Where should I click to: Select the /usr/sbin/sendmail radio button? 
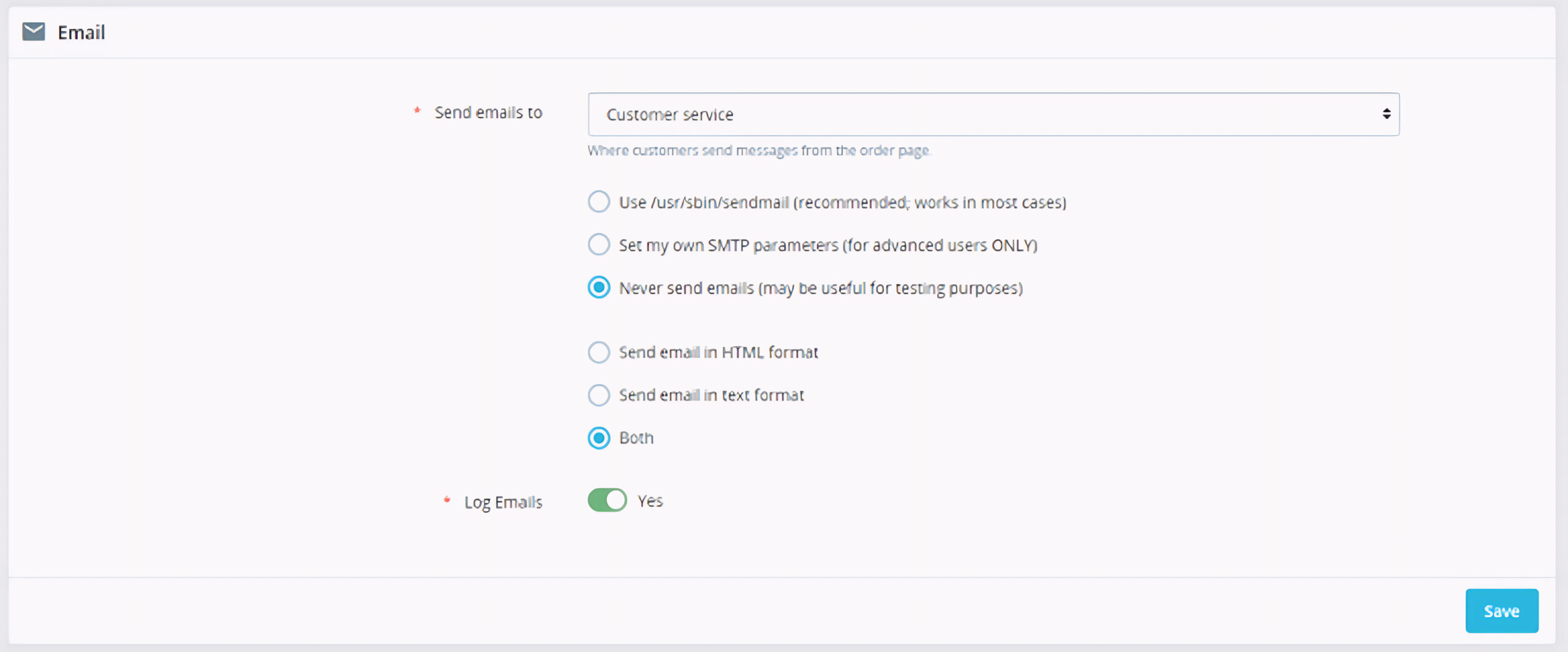point(598,202)
